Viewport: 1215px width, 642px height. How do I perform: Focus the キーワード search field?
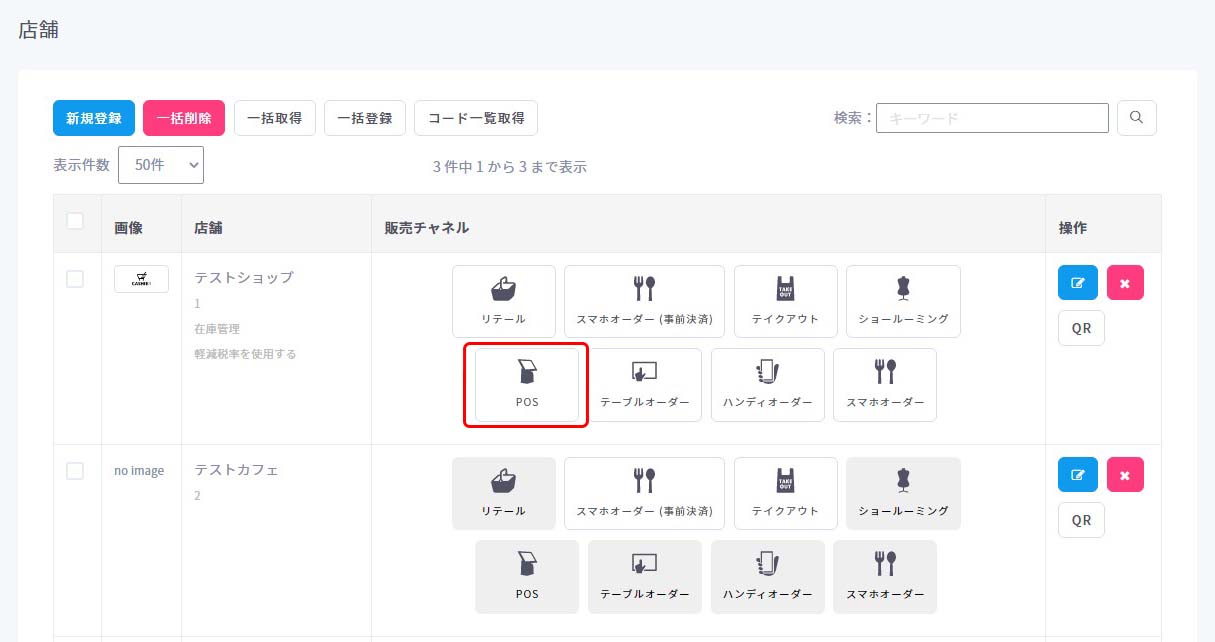(x=992, y=118)
